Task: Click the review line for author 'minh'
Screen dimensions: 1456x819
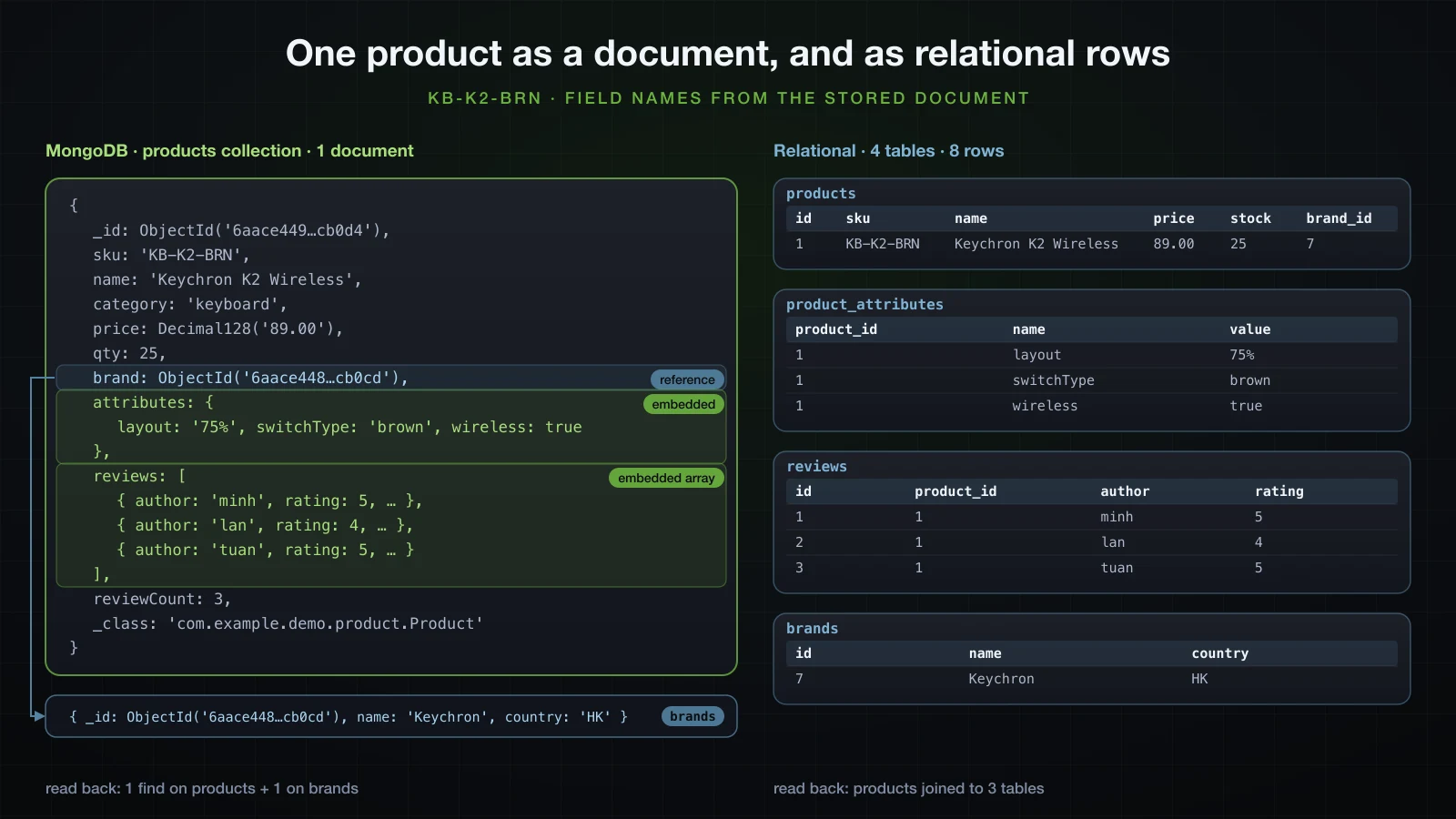Action: (x=269, y=500)
